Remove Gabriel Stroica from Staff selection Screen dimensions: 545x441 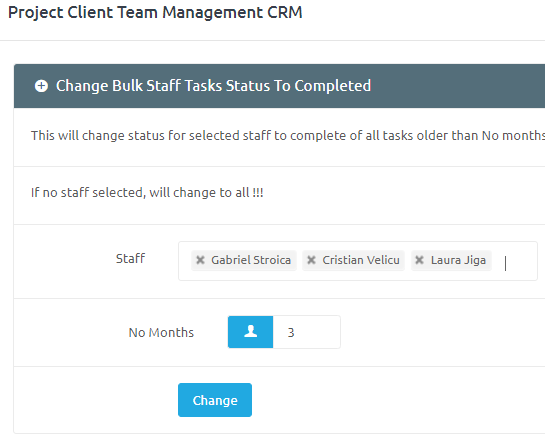[x=200, y=260]
